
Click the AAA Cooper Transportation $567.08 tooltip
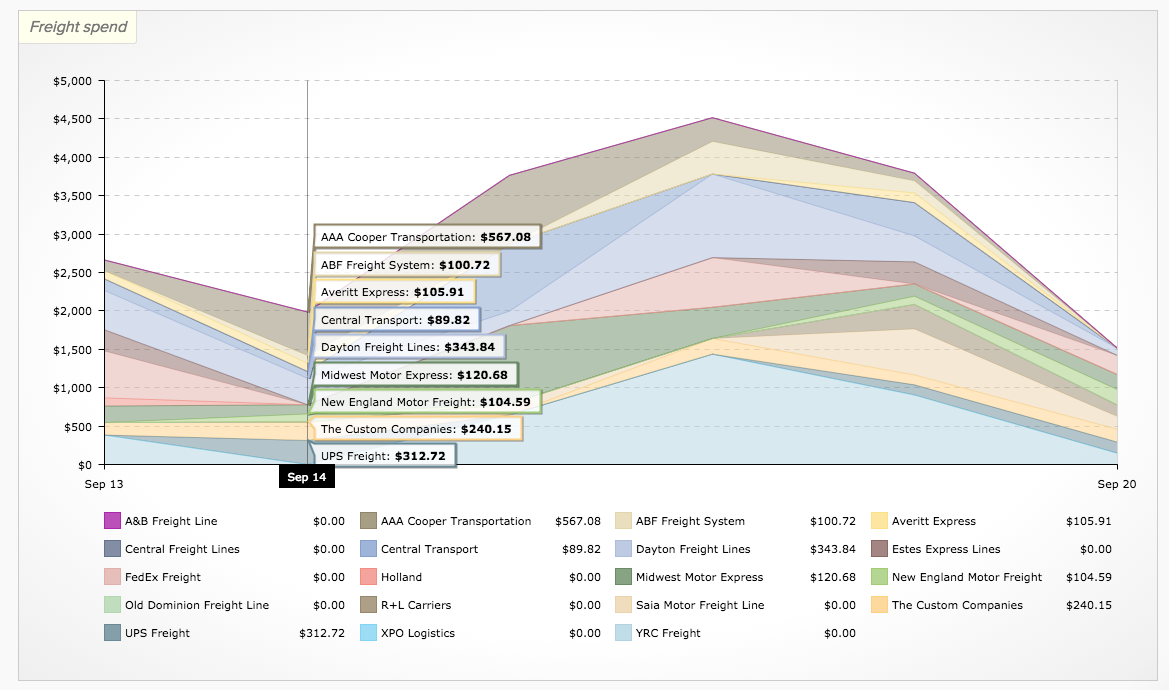pyautogui.click(x=426, y=237)
